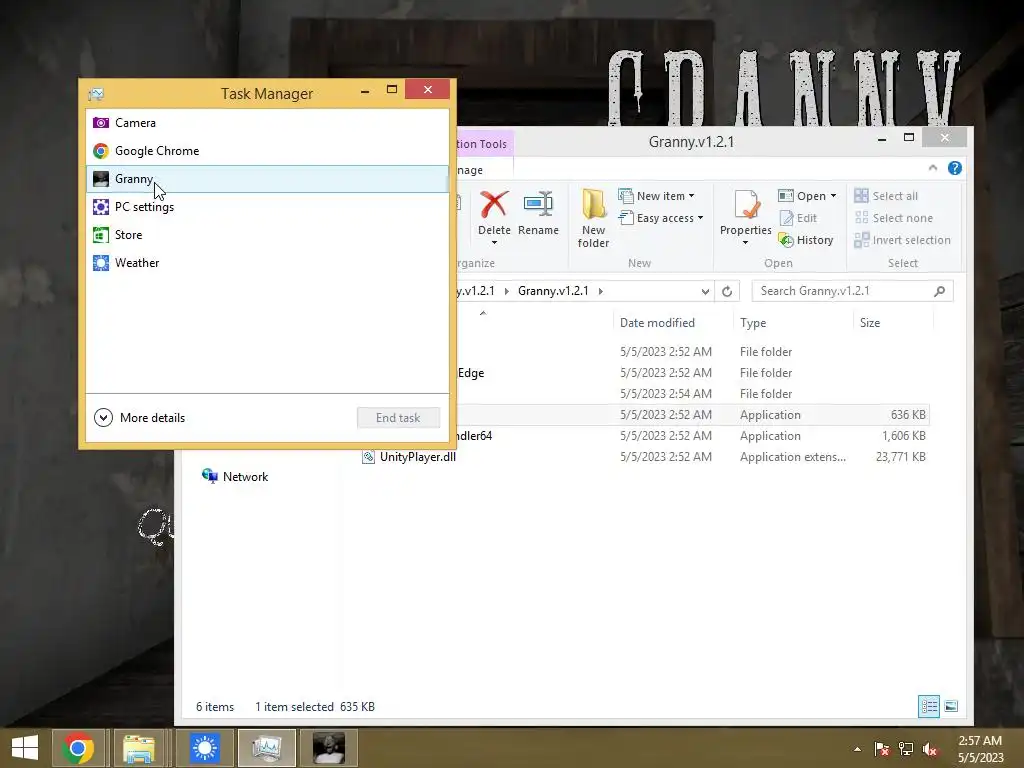
Task: Switch to Details view icon
Action: pyautogui.click(x=929, y=707)
